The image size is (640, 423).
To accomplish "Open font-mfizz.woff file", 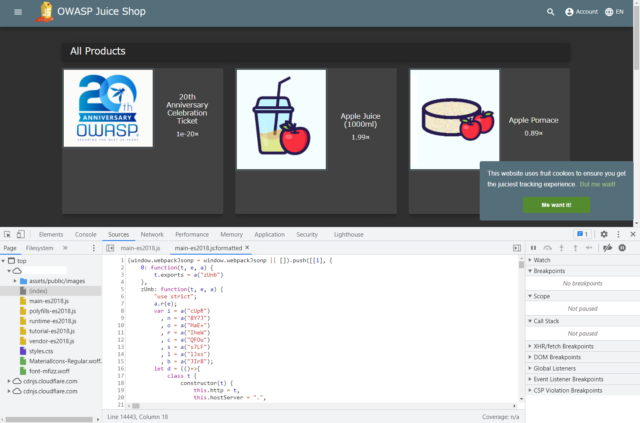I will pyautogui.click(x=49, y=371).
